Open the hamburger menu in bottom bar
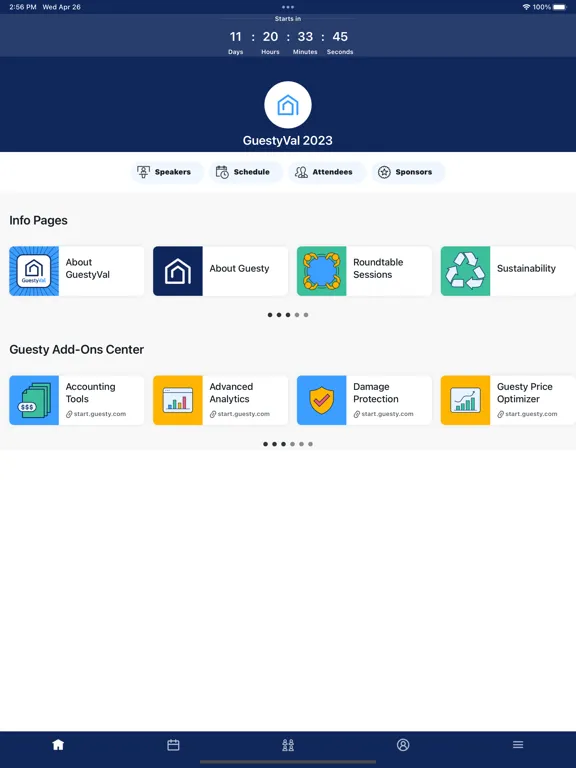 pyautogui.click(x=518, y=744)
